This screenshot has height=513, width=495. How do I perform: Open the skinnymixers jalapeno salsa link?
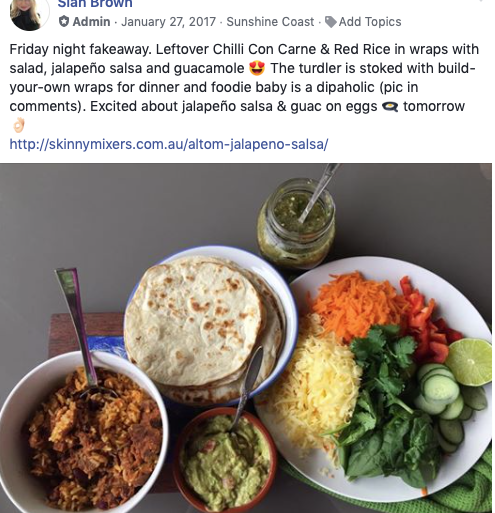(169, 144)
